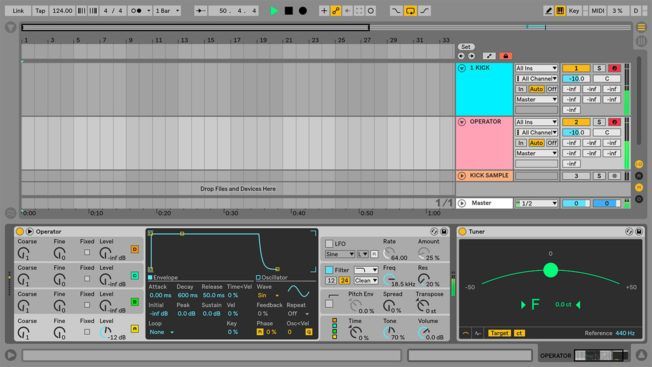
Task: Select oscillator C in Operator
Action: click(x=135, y=276)
